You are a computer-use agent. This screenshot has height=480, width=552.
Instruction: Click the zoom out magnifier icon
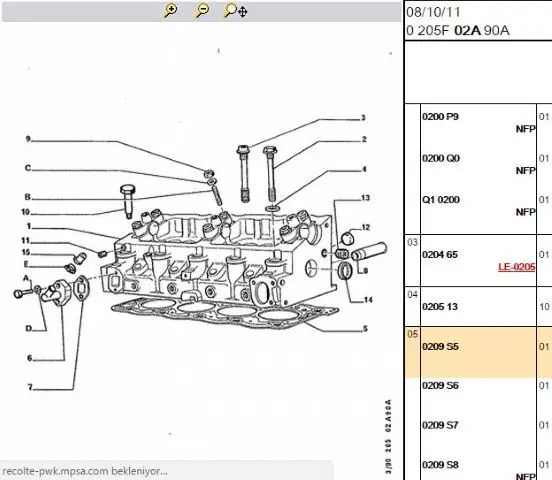pos(202,11)
